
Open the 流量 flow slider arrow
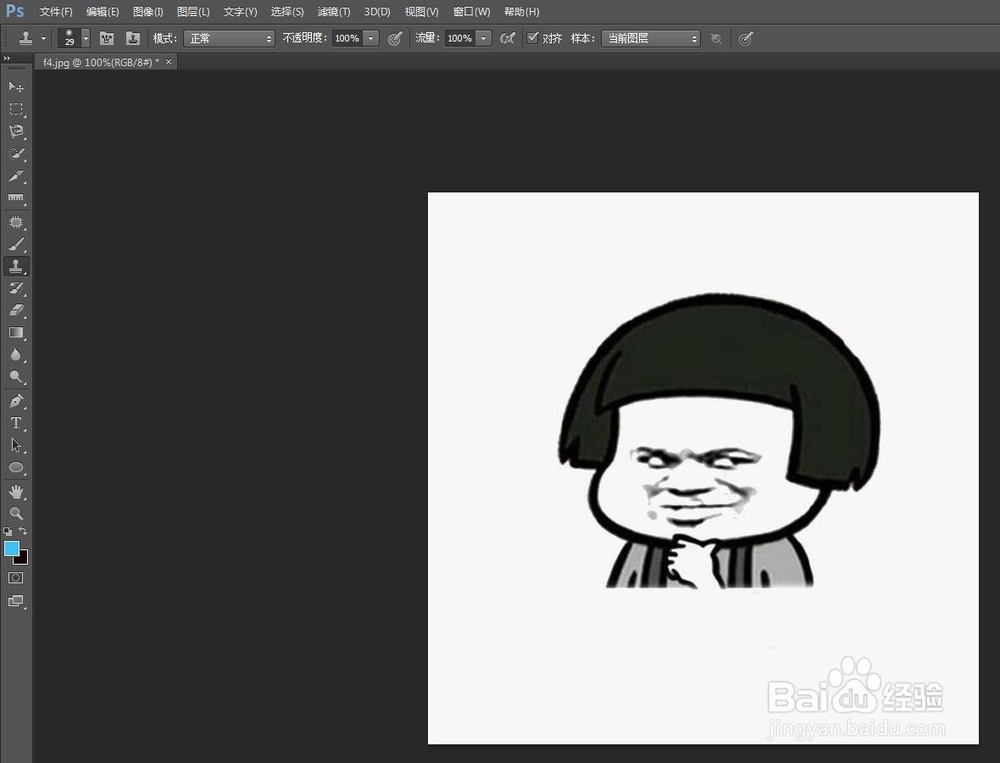click(484, 38)
